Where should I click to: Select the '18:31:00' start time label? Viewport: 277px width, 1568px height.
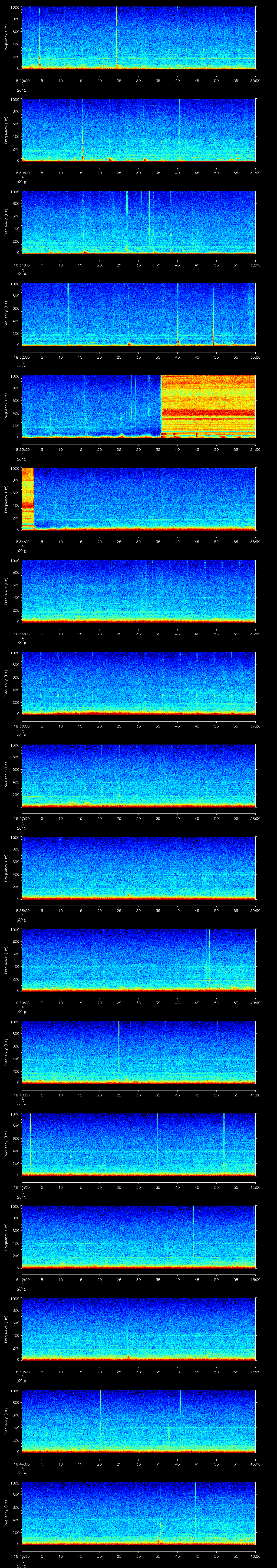21,265
